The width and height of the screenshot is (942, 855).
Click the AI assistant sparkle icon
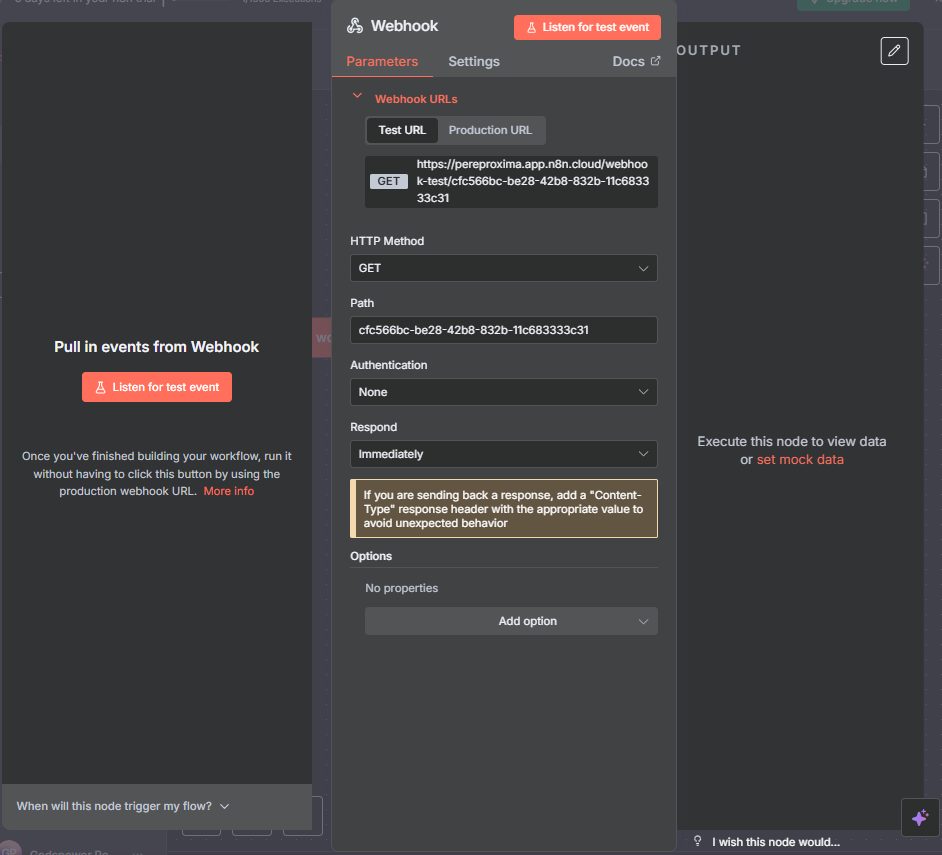920,817
